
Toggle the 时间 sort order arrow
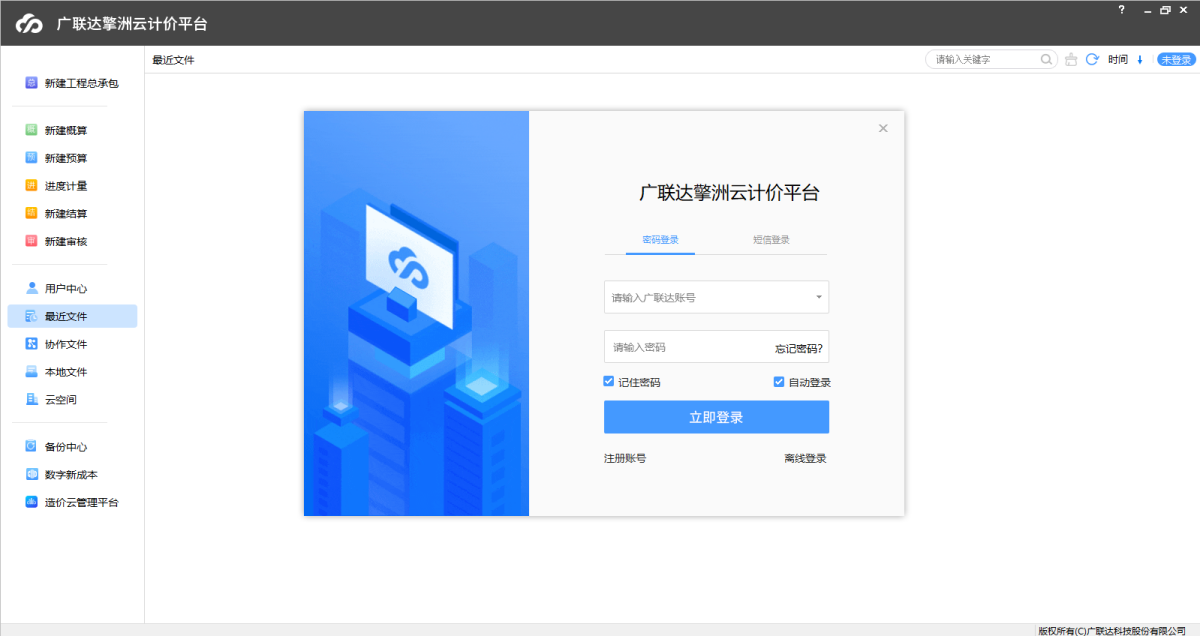1139,60
